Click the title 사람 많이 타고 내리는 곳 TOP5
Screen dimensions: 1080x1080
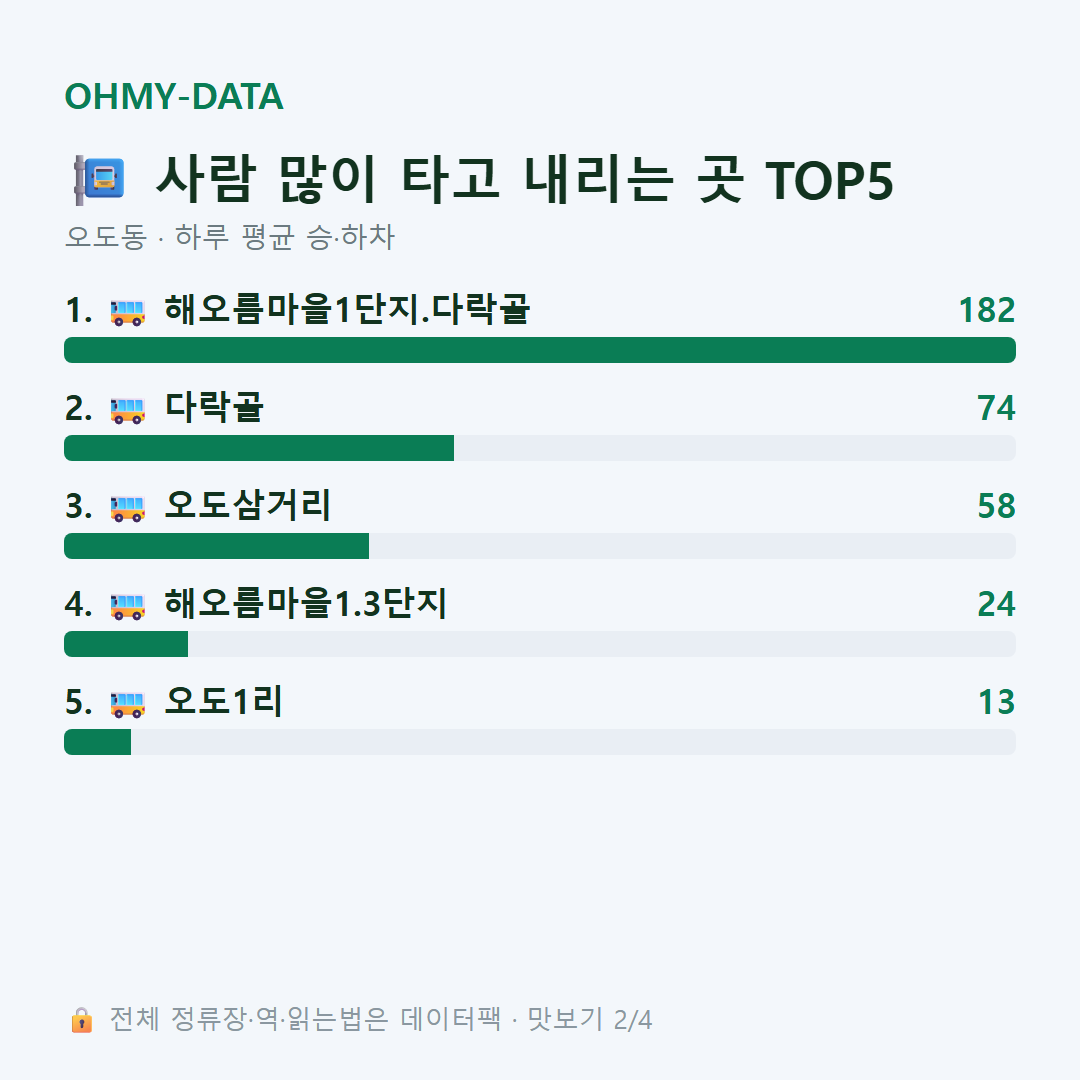pyautogui.click(x=525, y=180)
